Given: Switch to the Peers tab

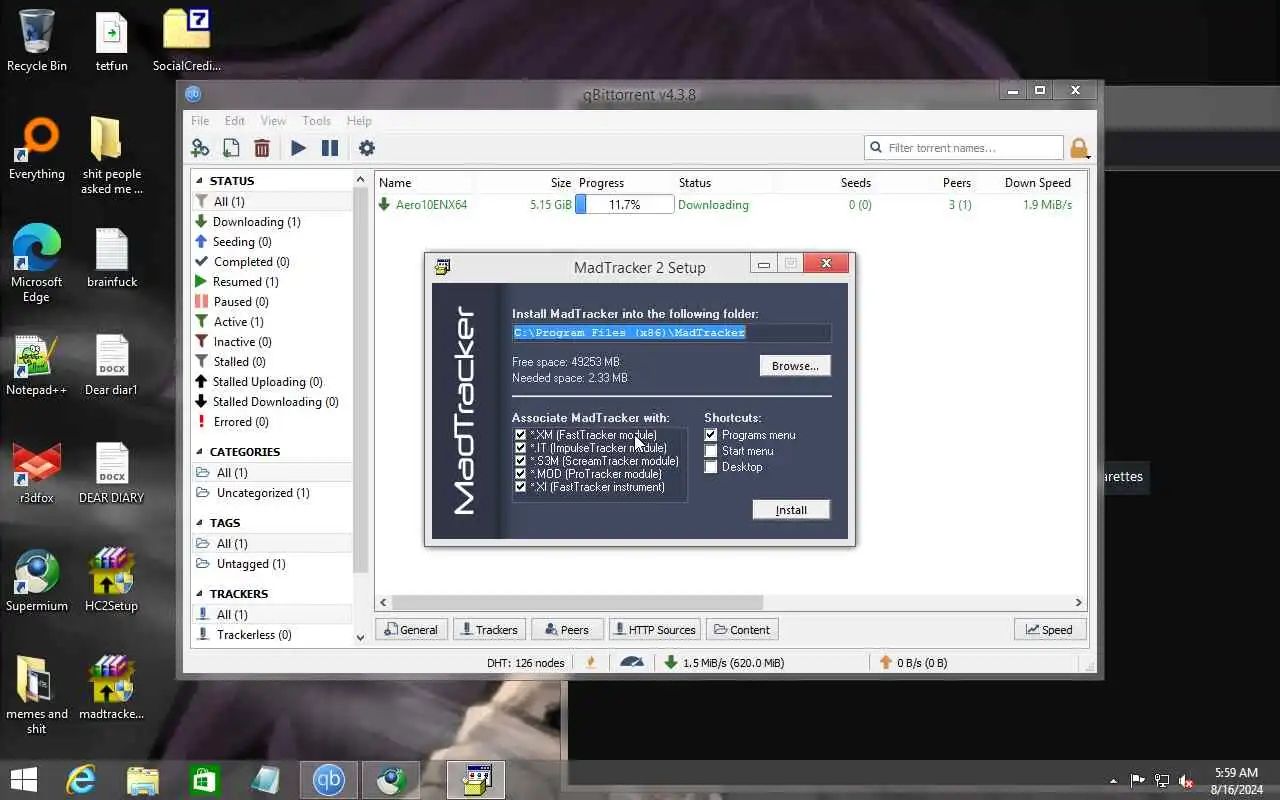Looking at the screenshot, I should point(568,630).
